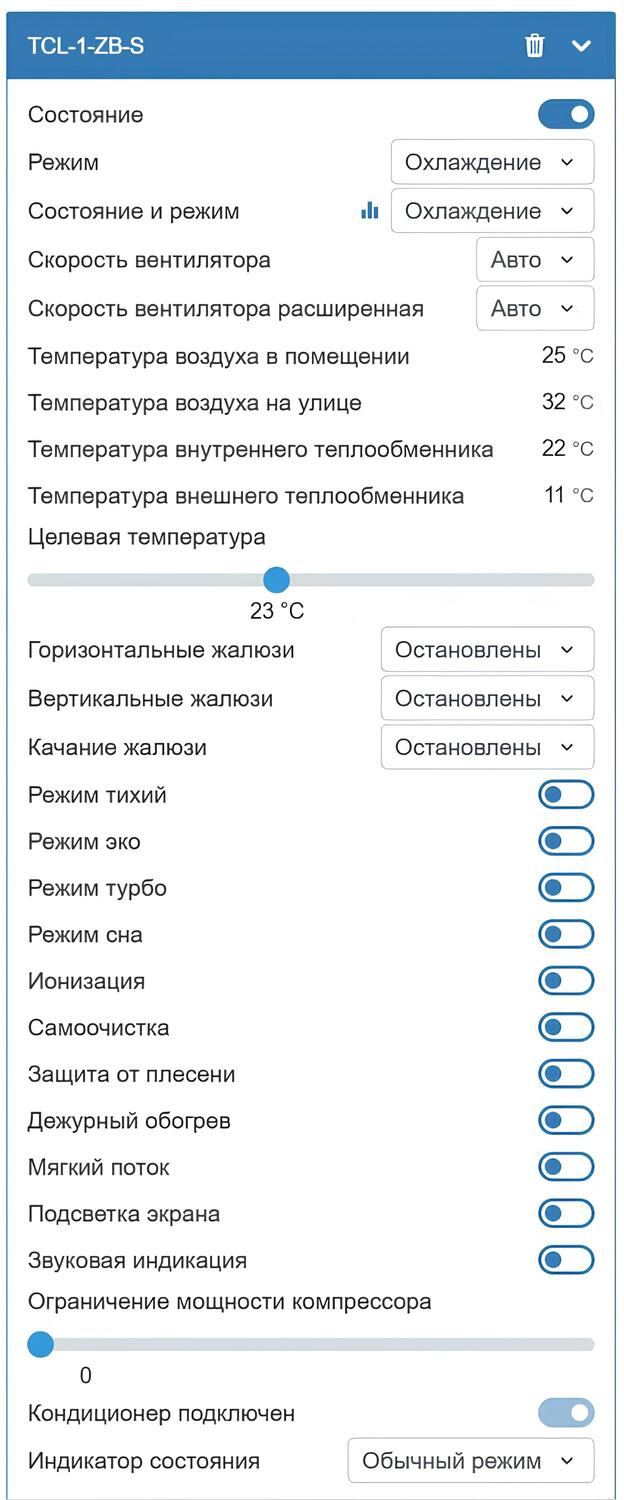Change Скорость вентилятора from Авто
624x1500 pixels.
point(534,259)
